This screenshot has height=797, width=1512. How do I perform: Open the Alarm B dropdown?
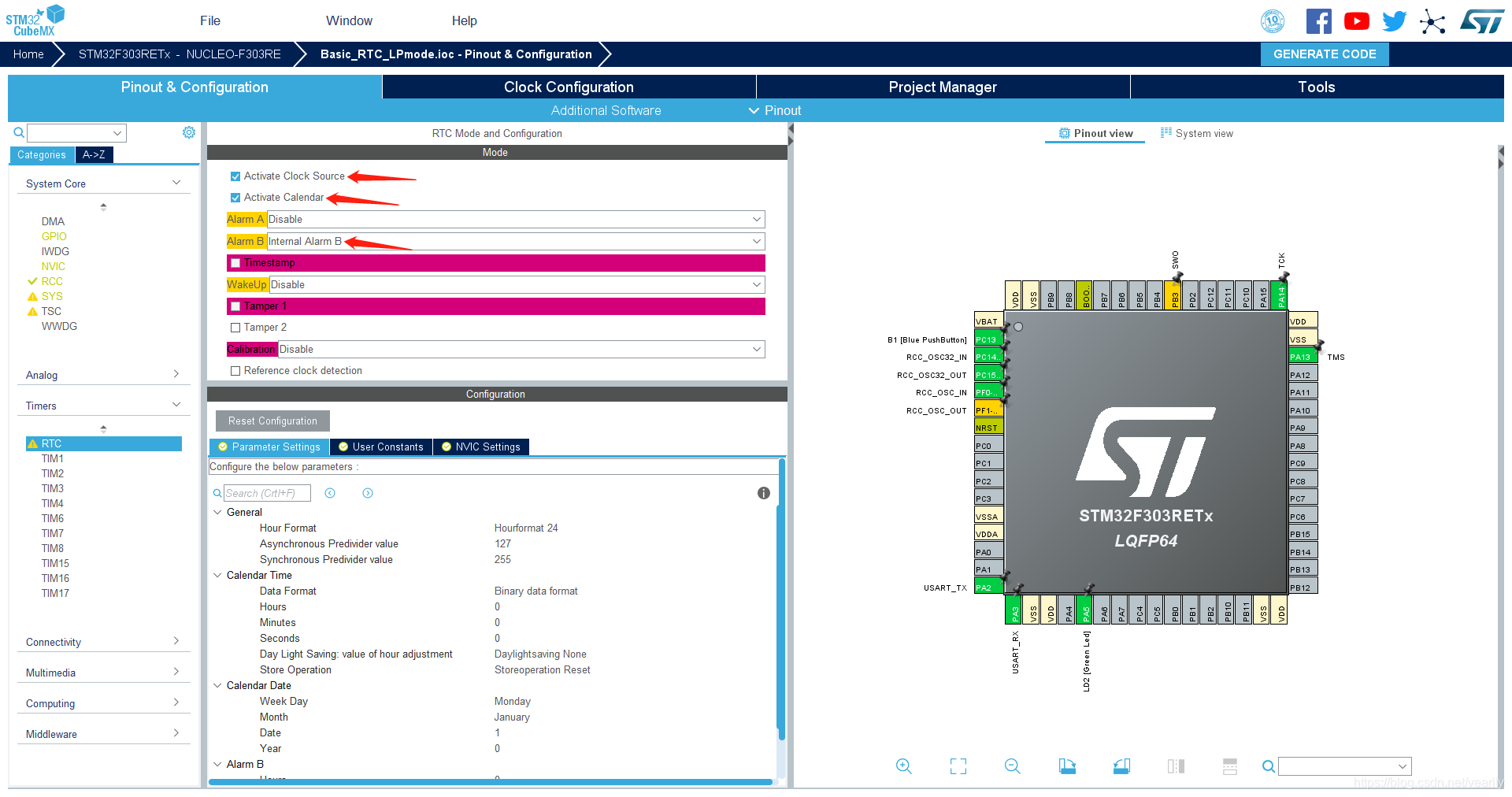click(516, 242)
